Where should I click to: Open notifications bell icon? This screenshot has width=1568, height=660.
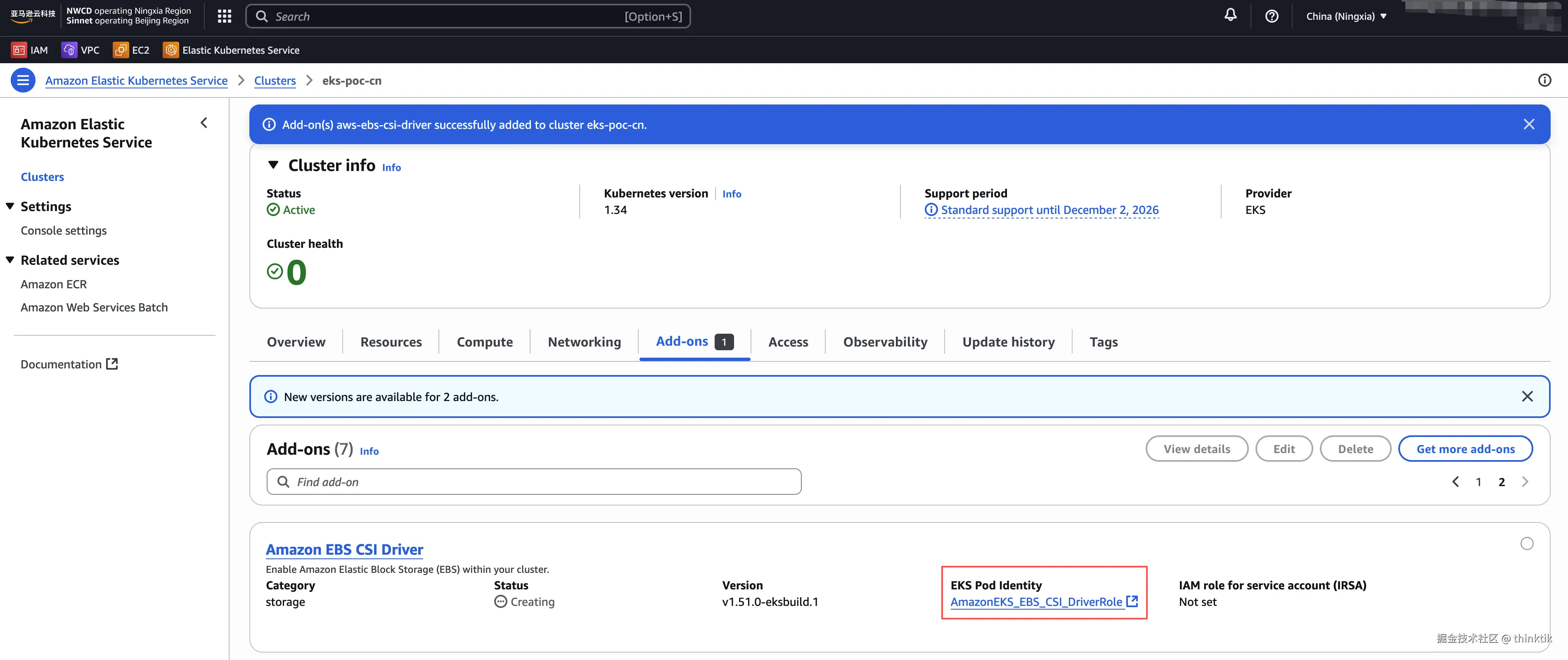click(x=1230, y=15)
